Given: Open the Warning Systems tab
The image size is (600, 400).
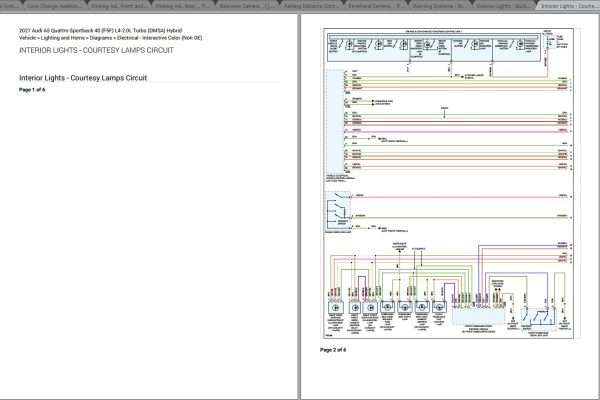Looking at the screenshot, I should tap(440, 6).
